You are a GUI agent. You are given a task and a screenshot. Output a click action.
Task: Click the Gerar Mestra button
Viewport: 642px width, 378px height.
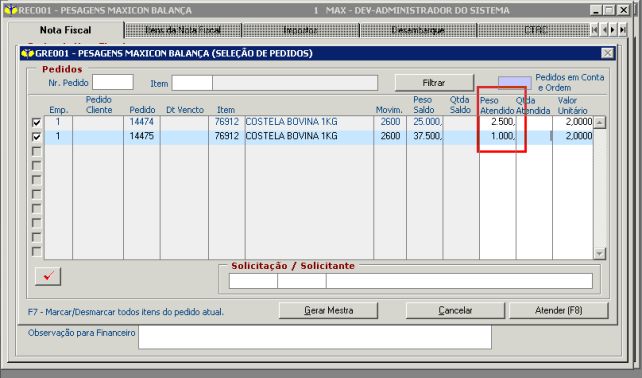click(328, 310)
